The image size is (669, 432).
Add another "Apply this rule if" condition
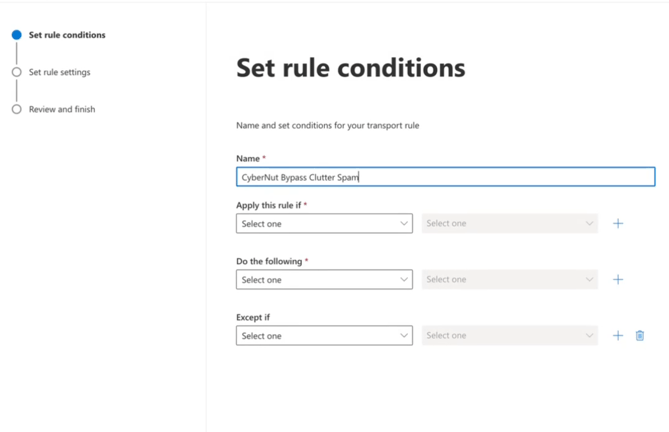[618, 224]
